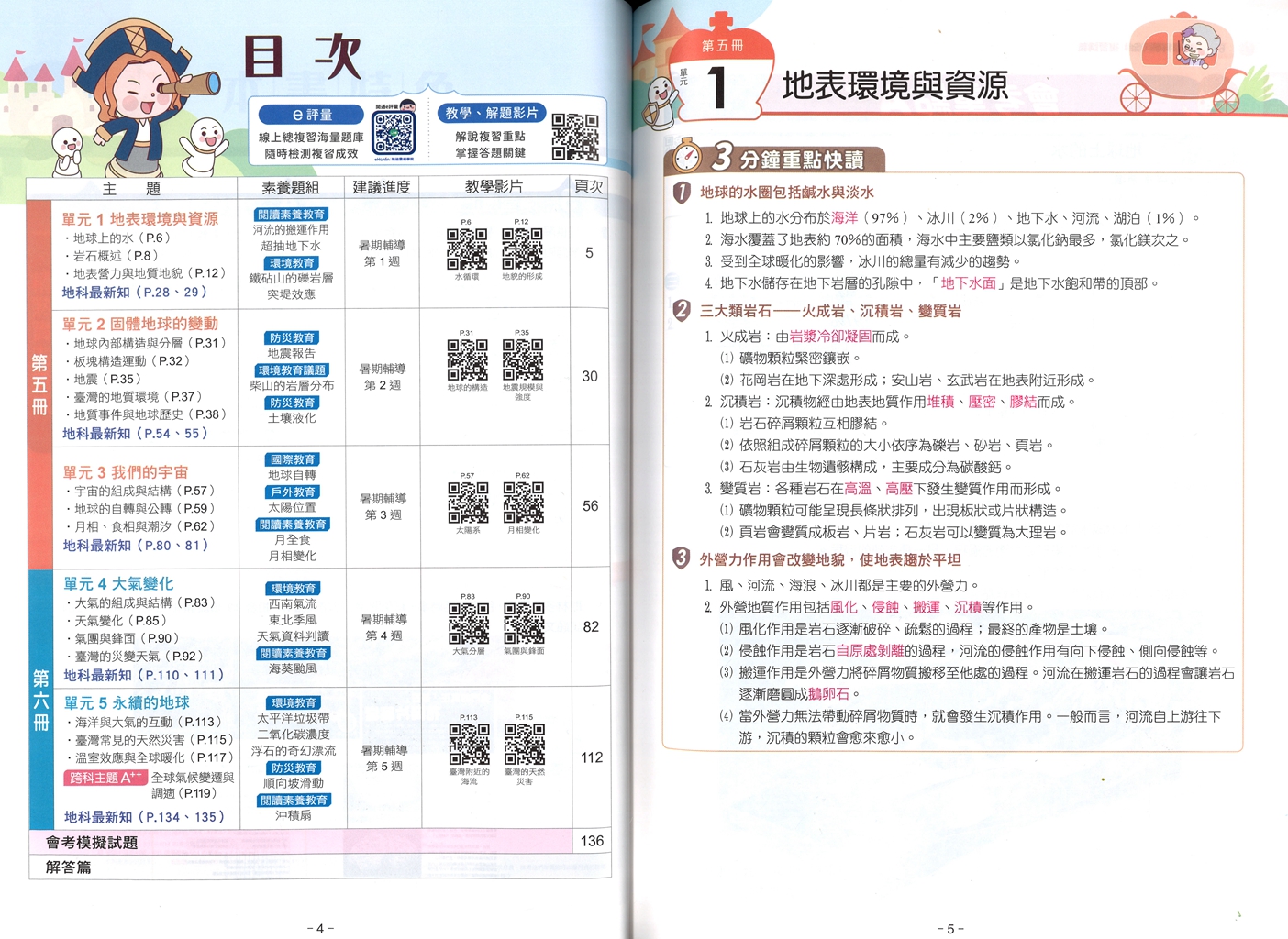The width and height of the screenshot is (1288, 939).
Task: Click the highlighted term 地下水面
Action: (968, 283)
